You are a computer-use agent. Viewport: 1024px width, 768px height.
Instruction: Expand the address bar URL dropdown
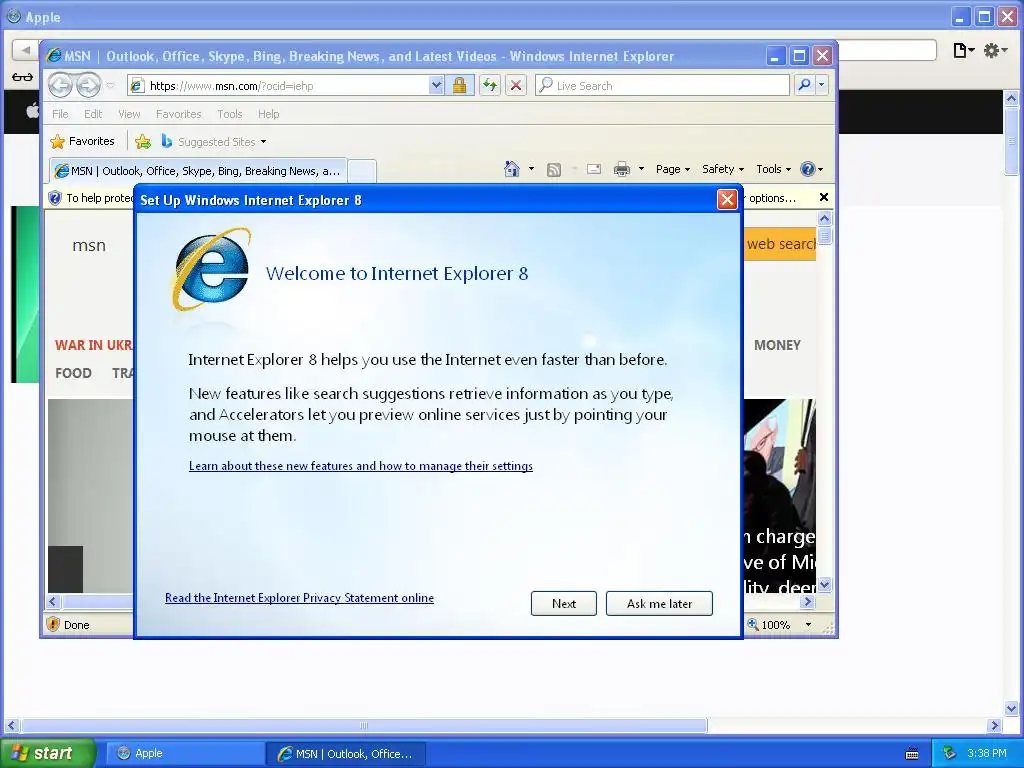pos(436,86)
